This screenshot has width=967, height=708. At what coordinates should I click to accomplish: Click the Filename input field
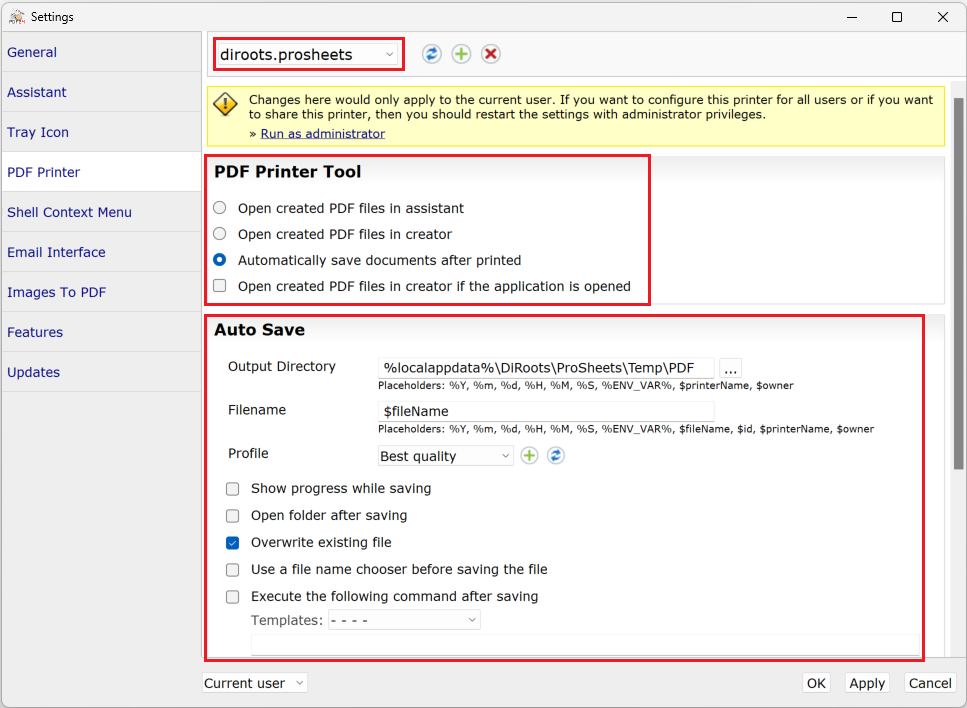tap(546, 411)
